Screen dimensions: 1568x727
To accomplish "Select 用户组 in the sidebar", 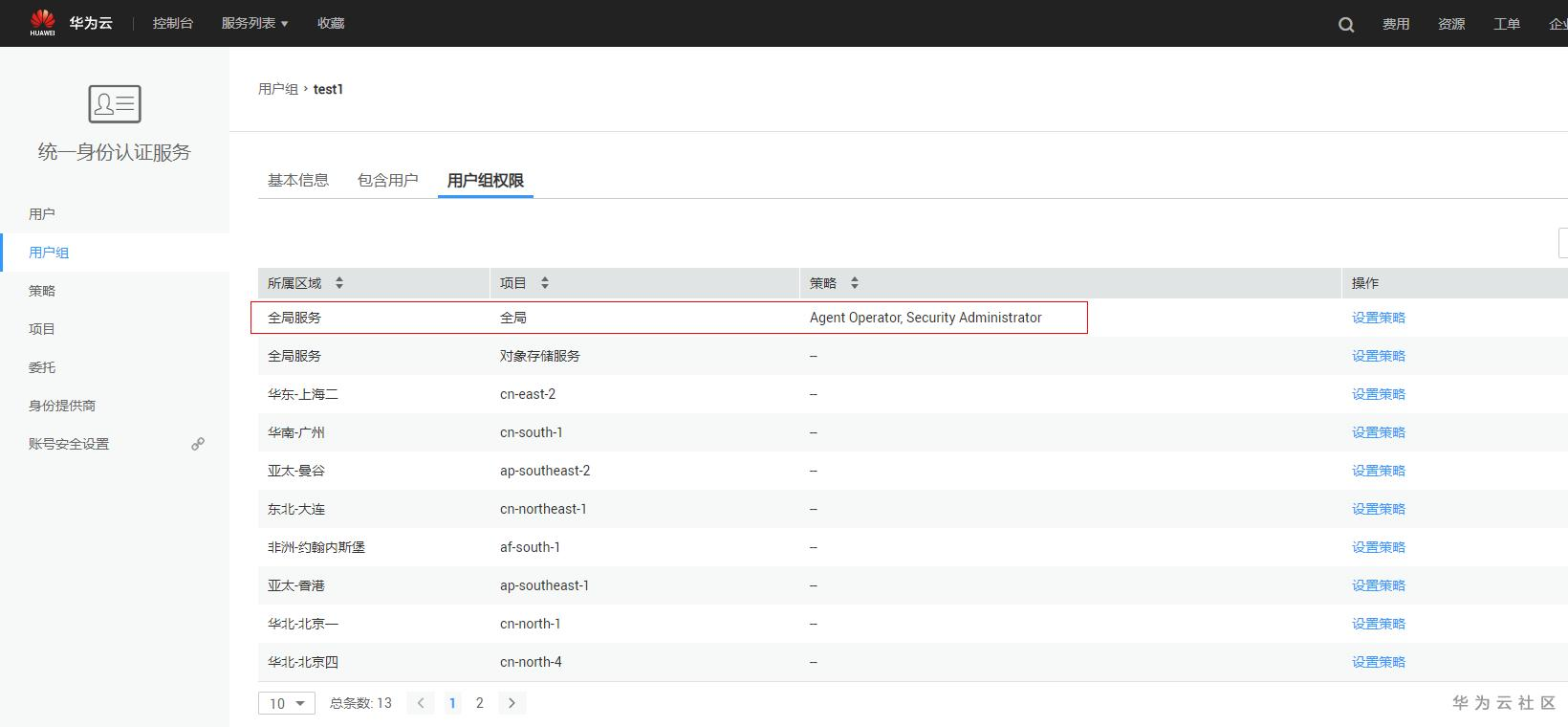I will coord(49,253).
